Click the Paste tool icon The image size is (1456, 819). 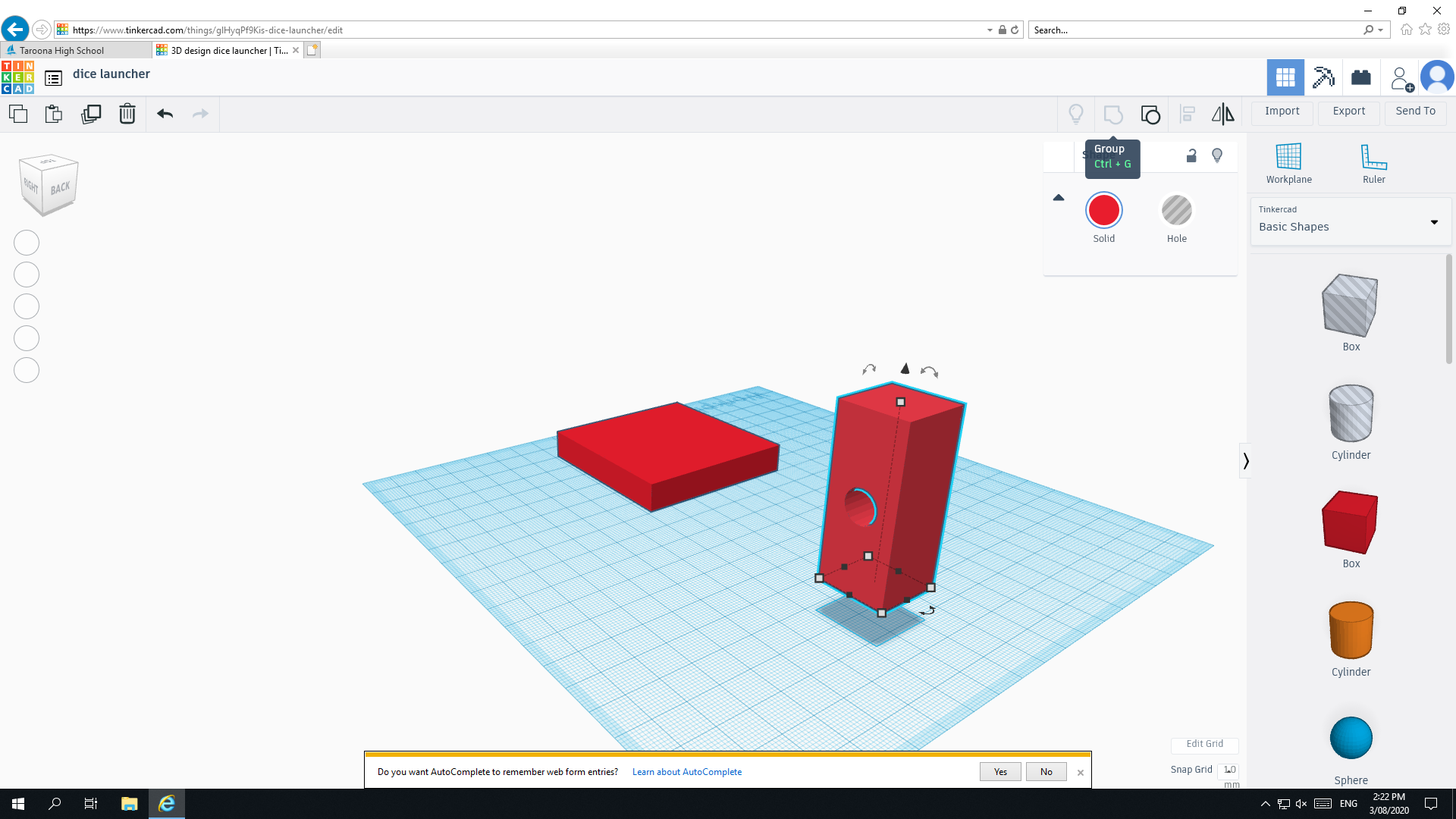click(54, 114)
